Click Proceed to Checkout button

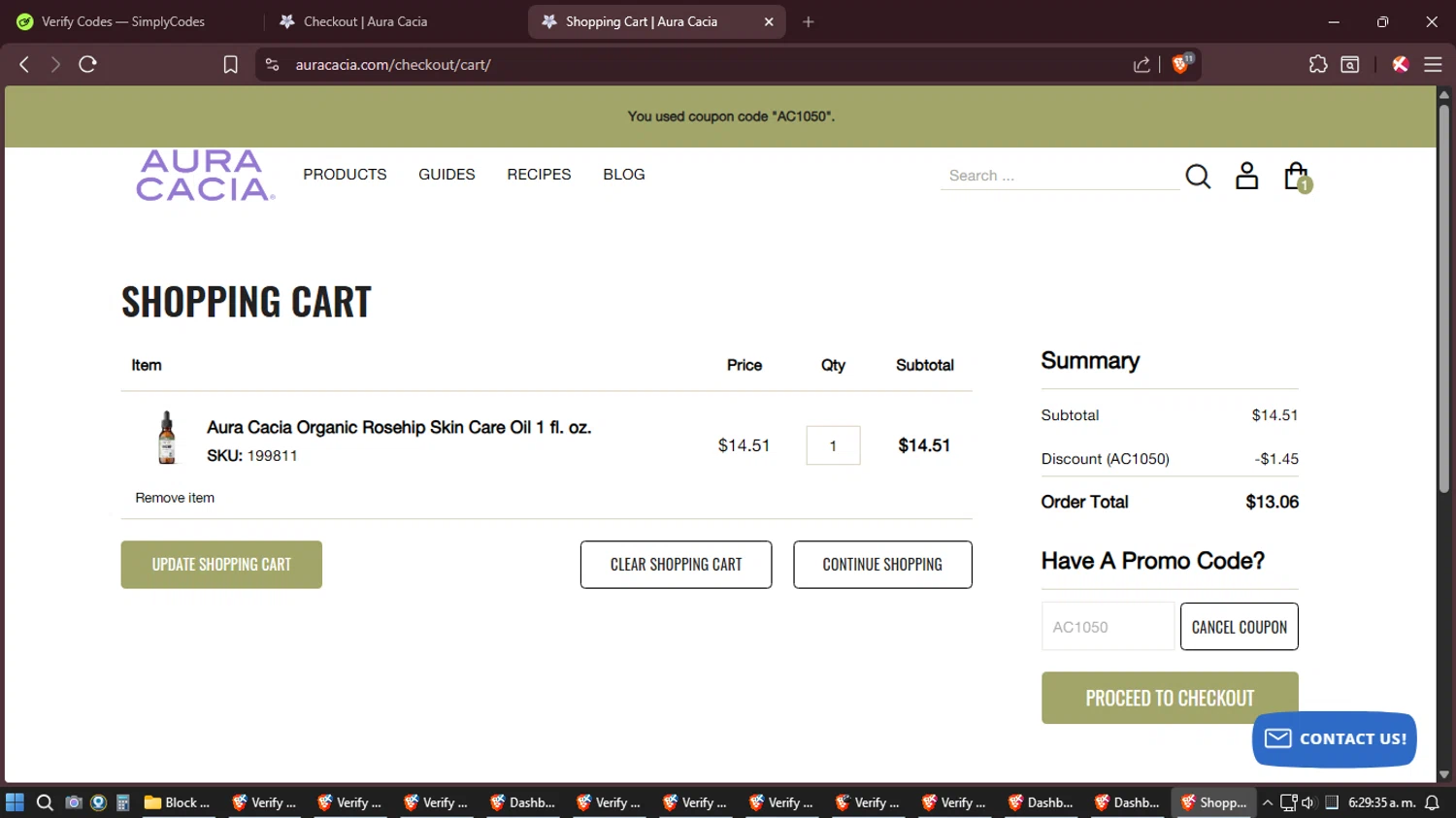(x=1170, y=698)
